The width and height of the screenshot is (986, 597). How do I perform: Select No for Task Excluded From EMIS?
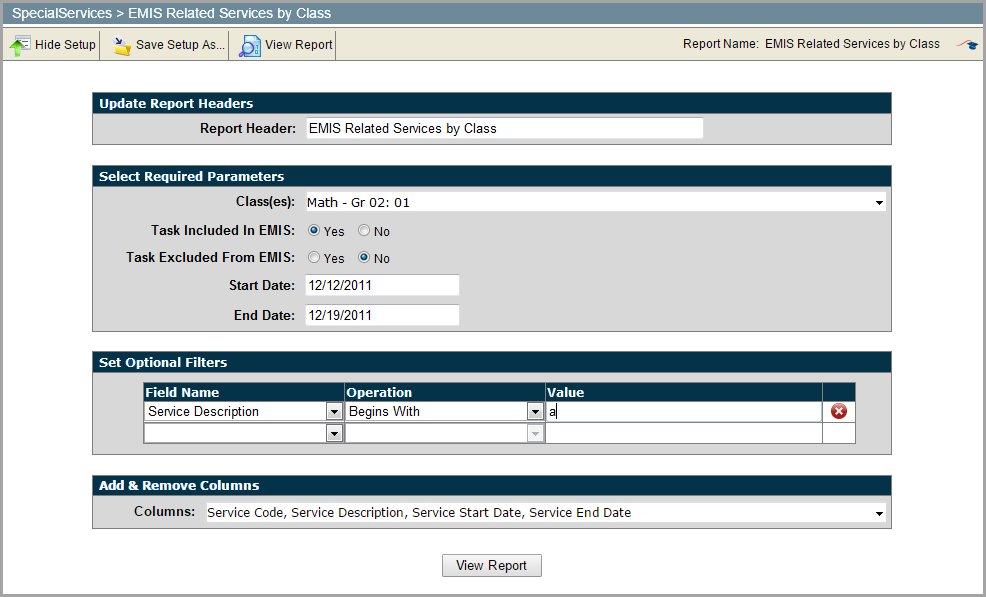point(365,257)
